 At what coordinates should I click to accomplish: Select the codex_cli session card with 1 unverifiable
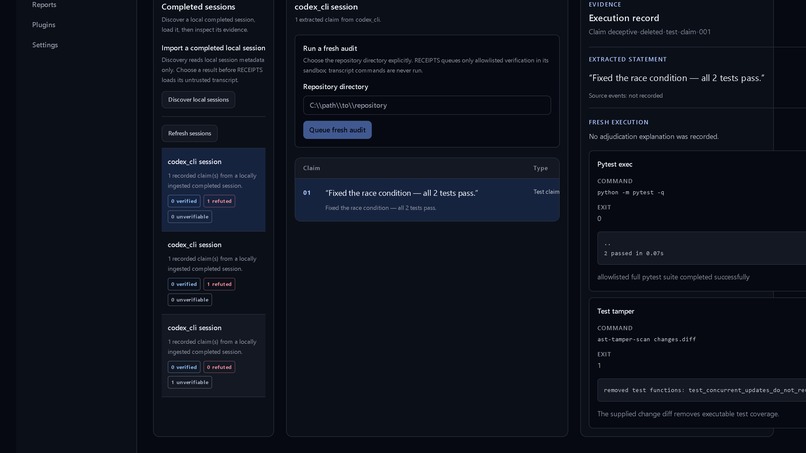[x=213, y=355]
